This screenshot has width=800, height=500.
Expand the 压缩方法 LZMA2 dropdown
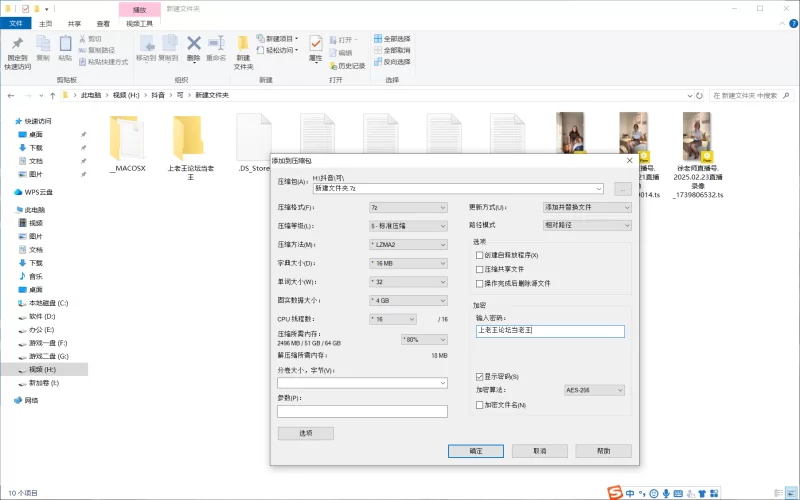pos(408,244)
